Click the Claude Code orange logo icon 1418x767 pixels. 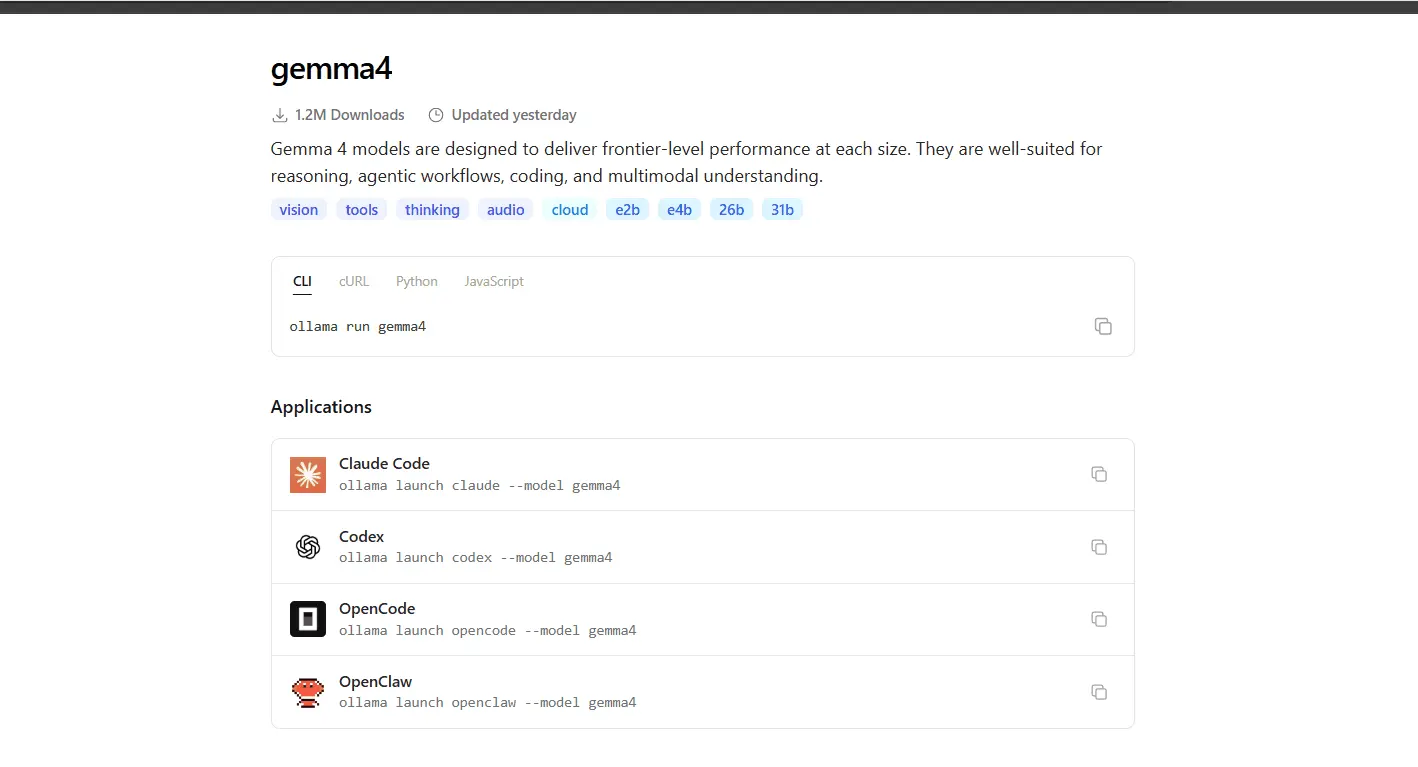[x=308, y=475]
